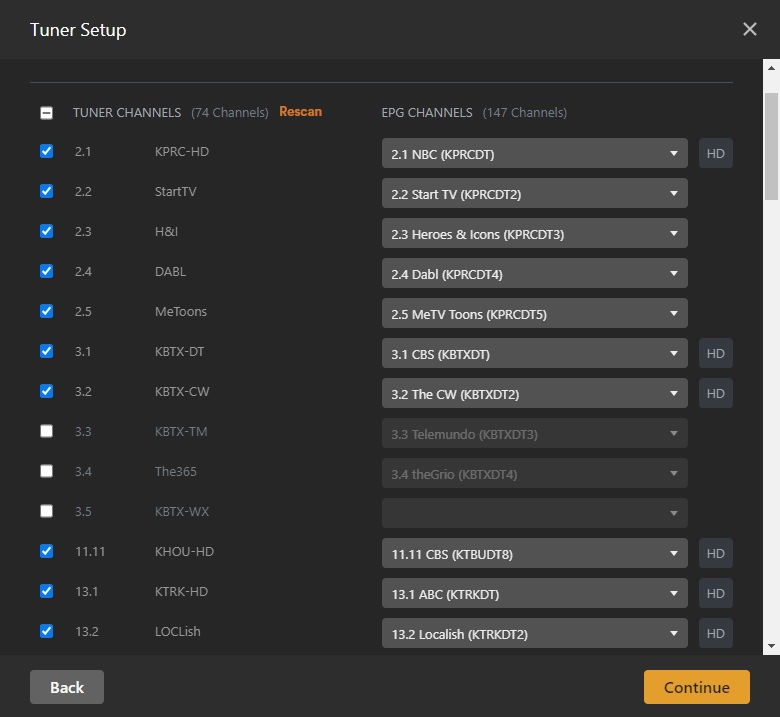The height and width of the screenshot is (717, 780).
Task: Open the 3.2 The CW (KBTXDT2) dropdown
Action: (x=534, y=393)
